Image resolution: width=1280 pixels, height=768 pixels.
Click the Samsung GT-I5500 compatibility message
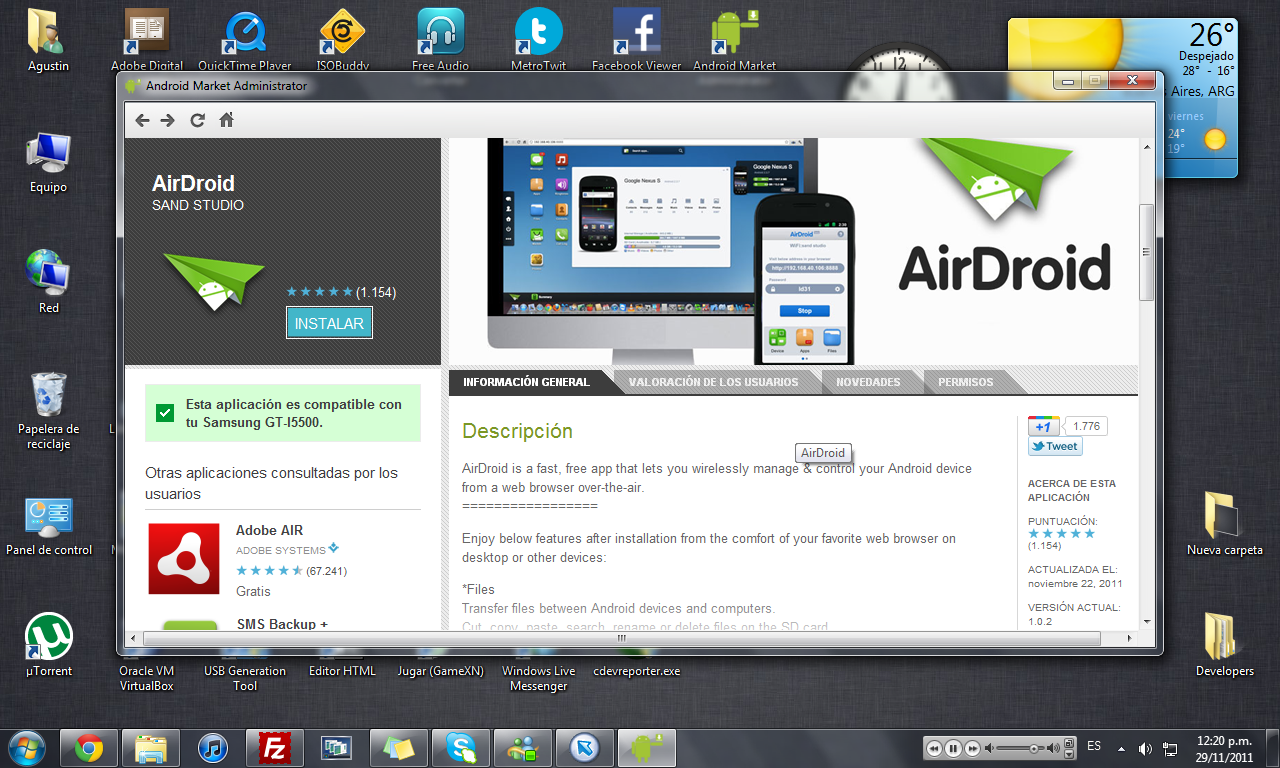tap(283, 413)
